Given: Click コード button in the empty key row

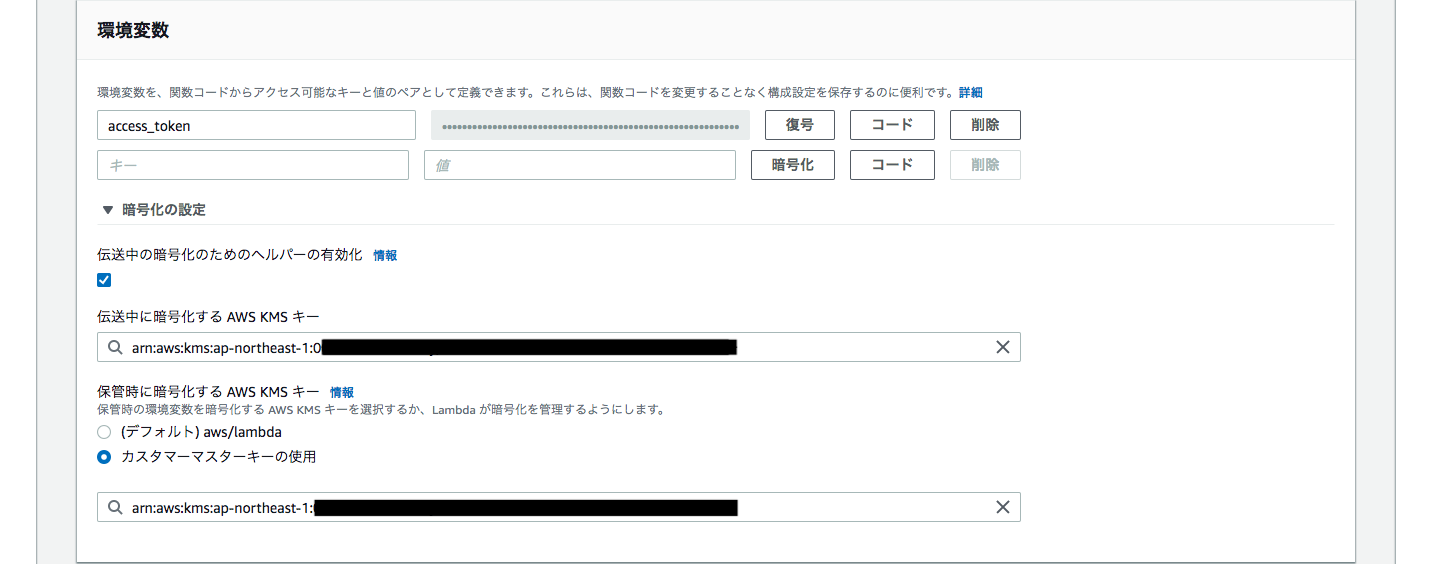Looking at the screenshot, I should click(x=892, y=165).
